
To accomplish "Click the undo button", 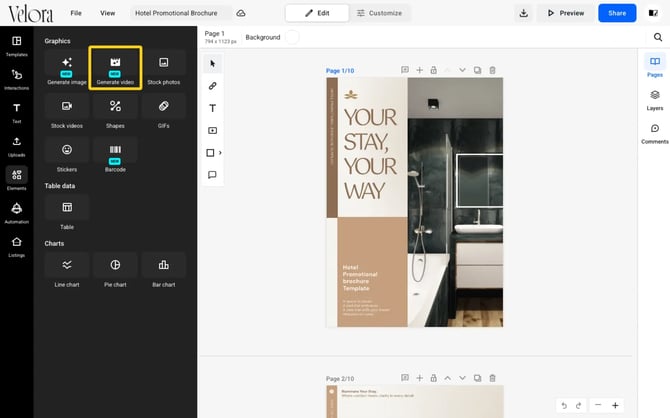I will click(564, 405).
